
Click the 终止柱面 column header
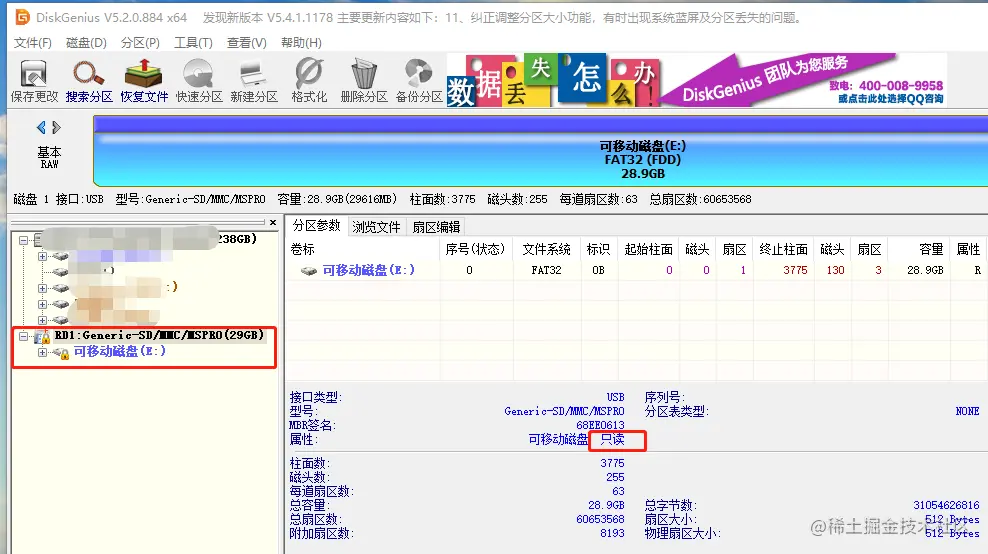point(783,250)
